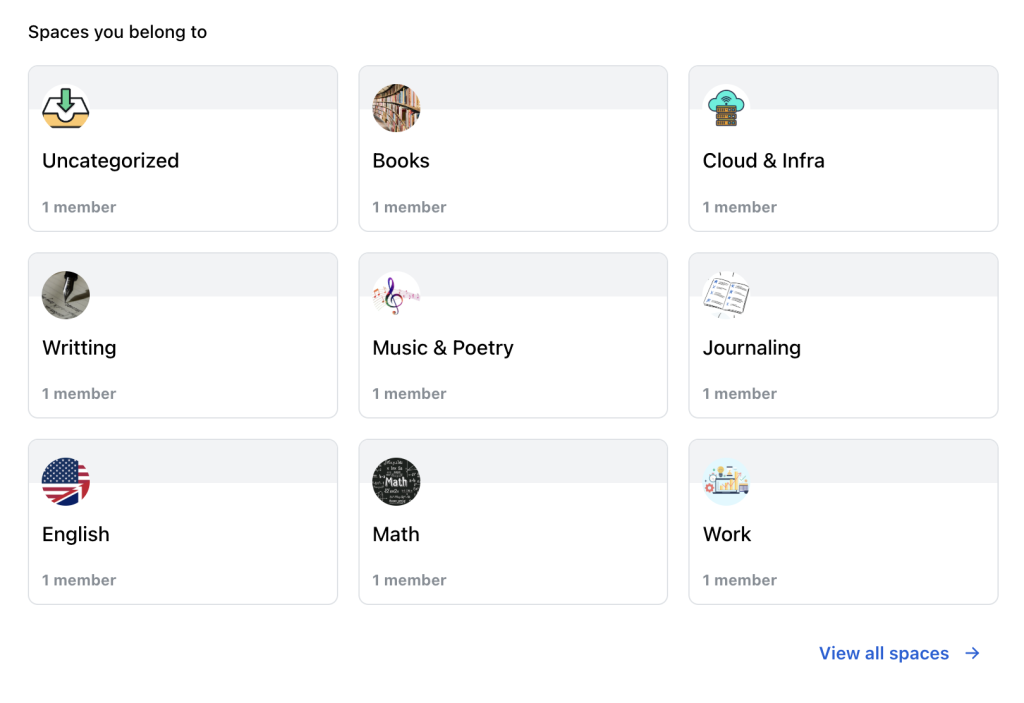Open the Music & Poetry space title
Image resolution: width=1024 pixels, height=703 pixels.
pyautogui.click(x=443, y=348)
